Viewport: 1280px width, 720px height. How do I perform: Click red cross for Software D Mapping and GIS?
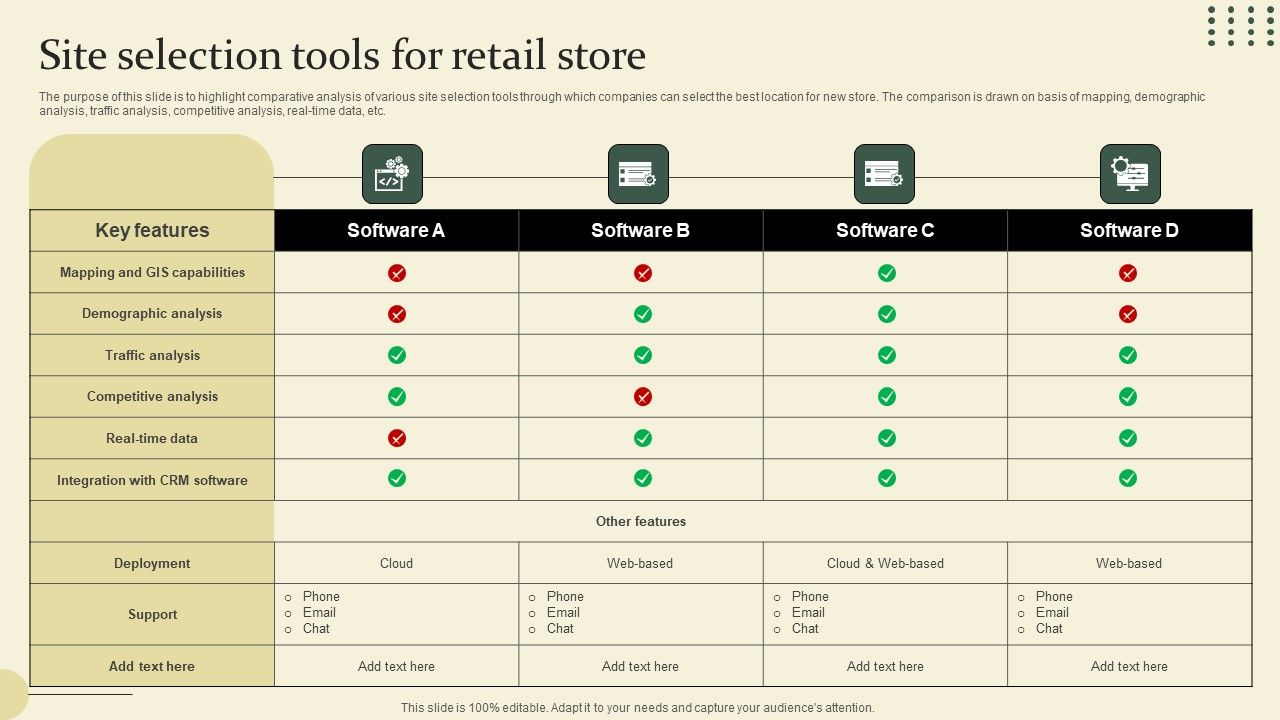click(1128, 273)
